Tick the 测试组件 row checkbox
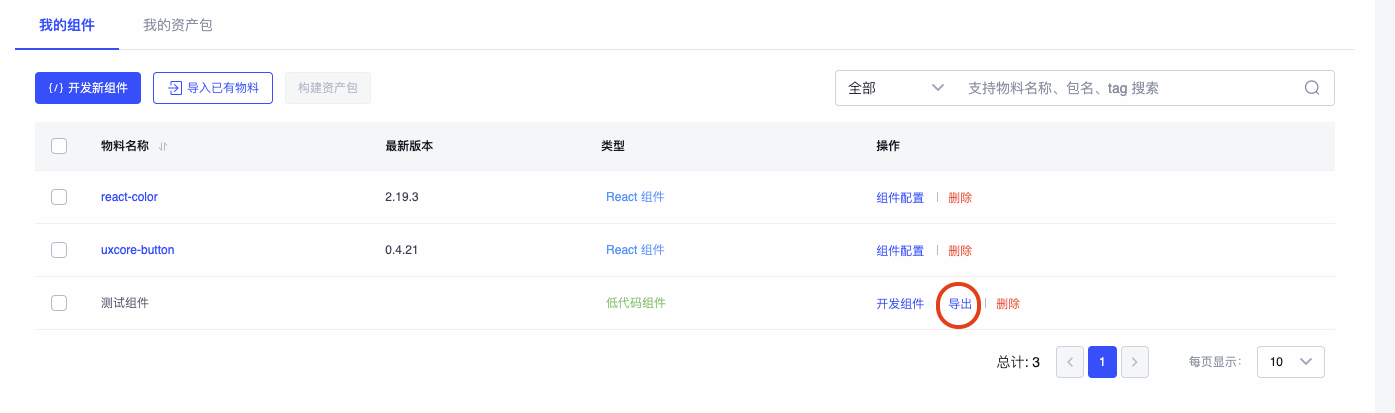The width and height of the screenshot is (1395, 413). pyautogui.click(x=59, y=303)
